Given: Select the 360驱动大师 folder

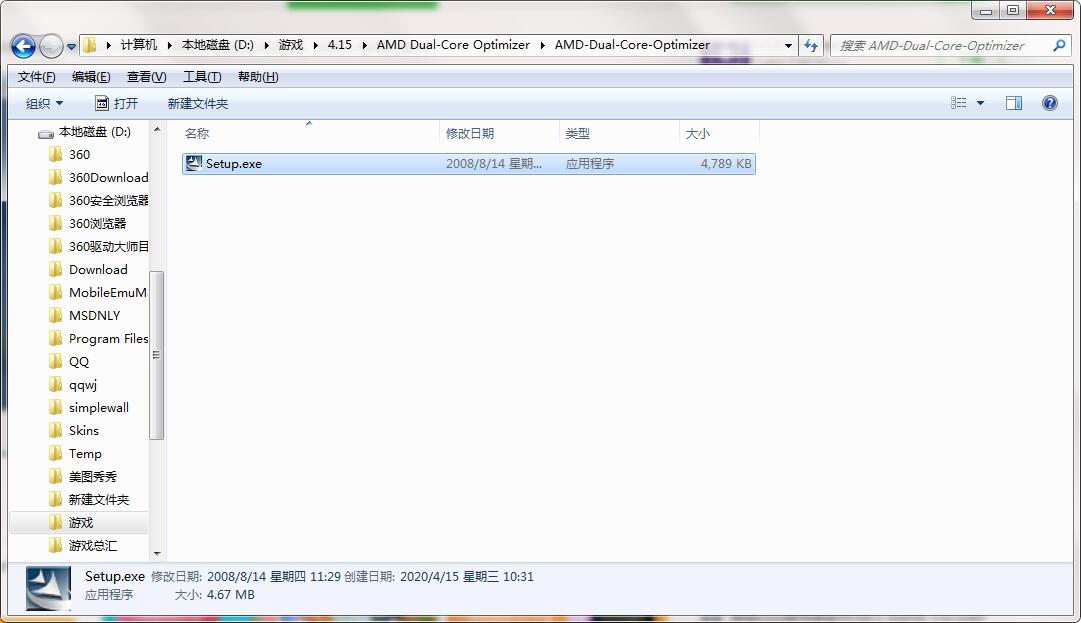Looking at the screenshot, I should [x=99, y=247].
